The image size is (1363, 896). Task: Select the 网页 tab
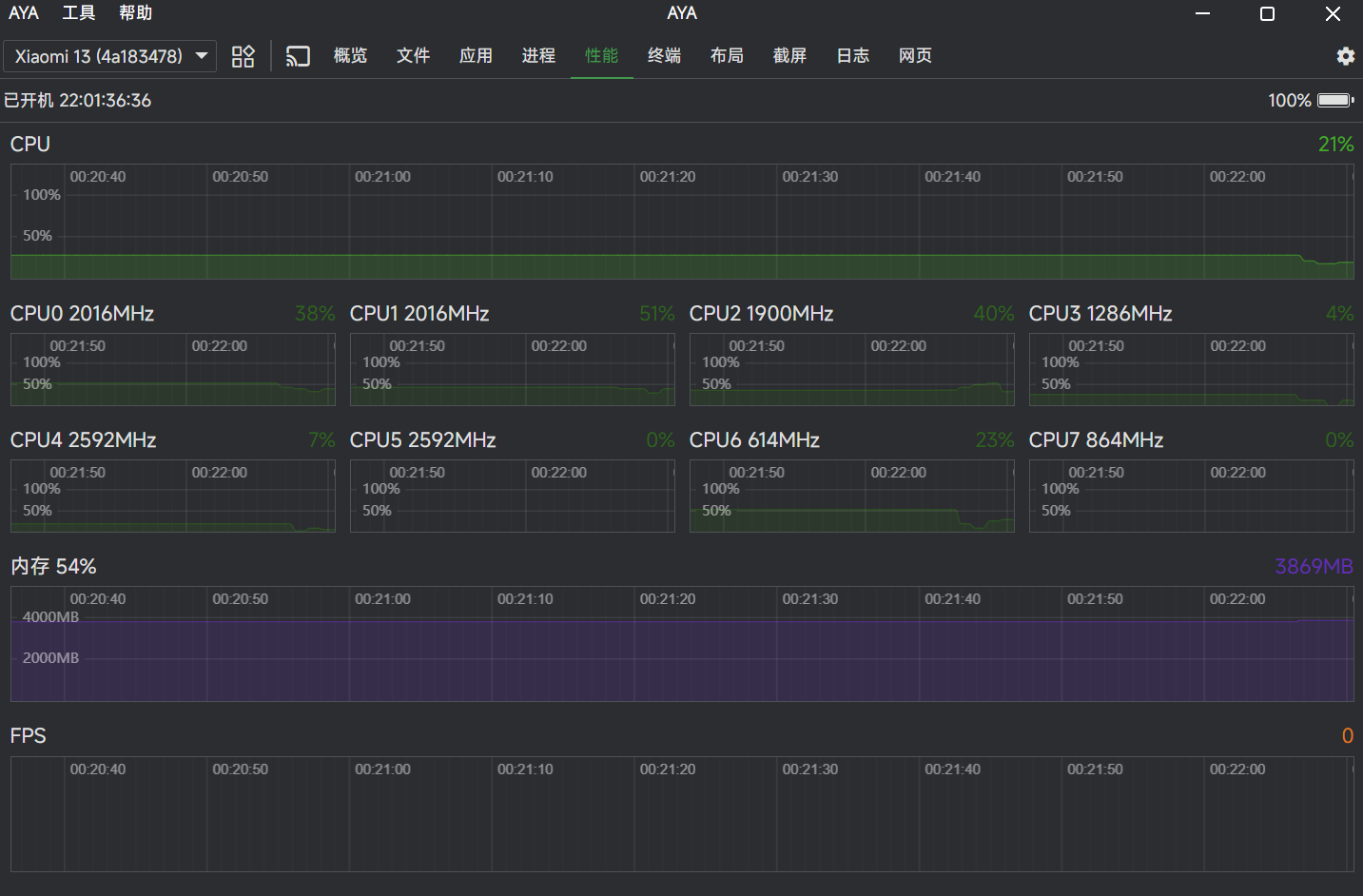[915, 56]
